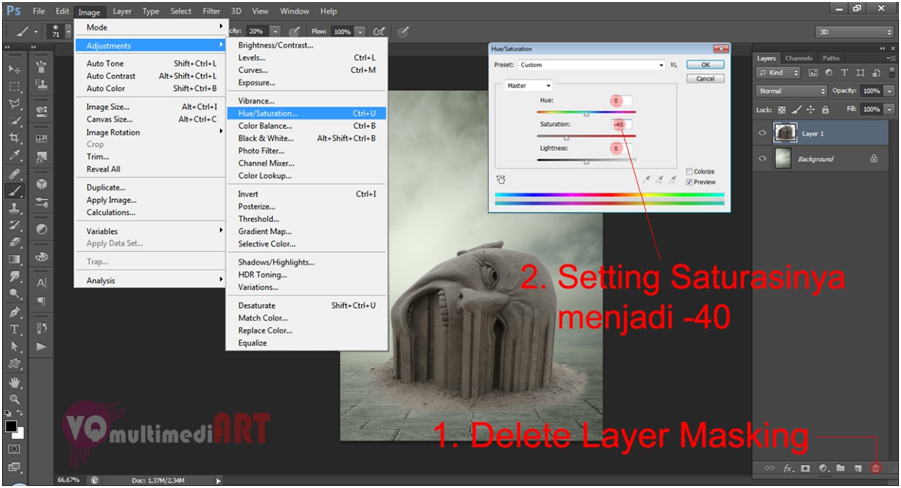901x488 pixels.
Task: Open the 3D workspace dropdown
Action: [854, 32]
